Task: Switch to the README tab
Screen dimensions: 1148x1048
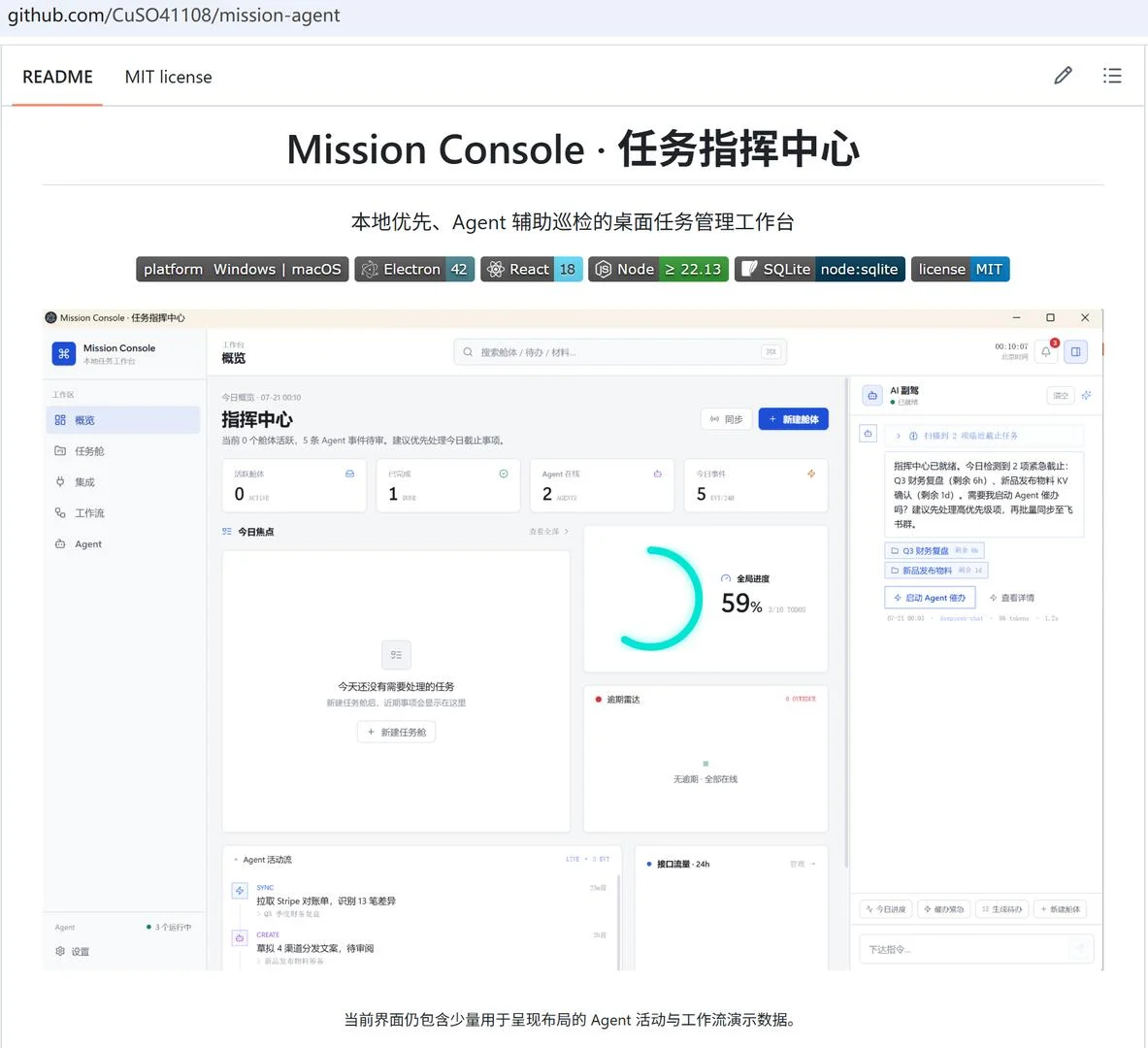Action: [58, 77]
